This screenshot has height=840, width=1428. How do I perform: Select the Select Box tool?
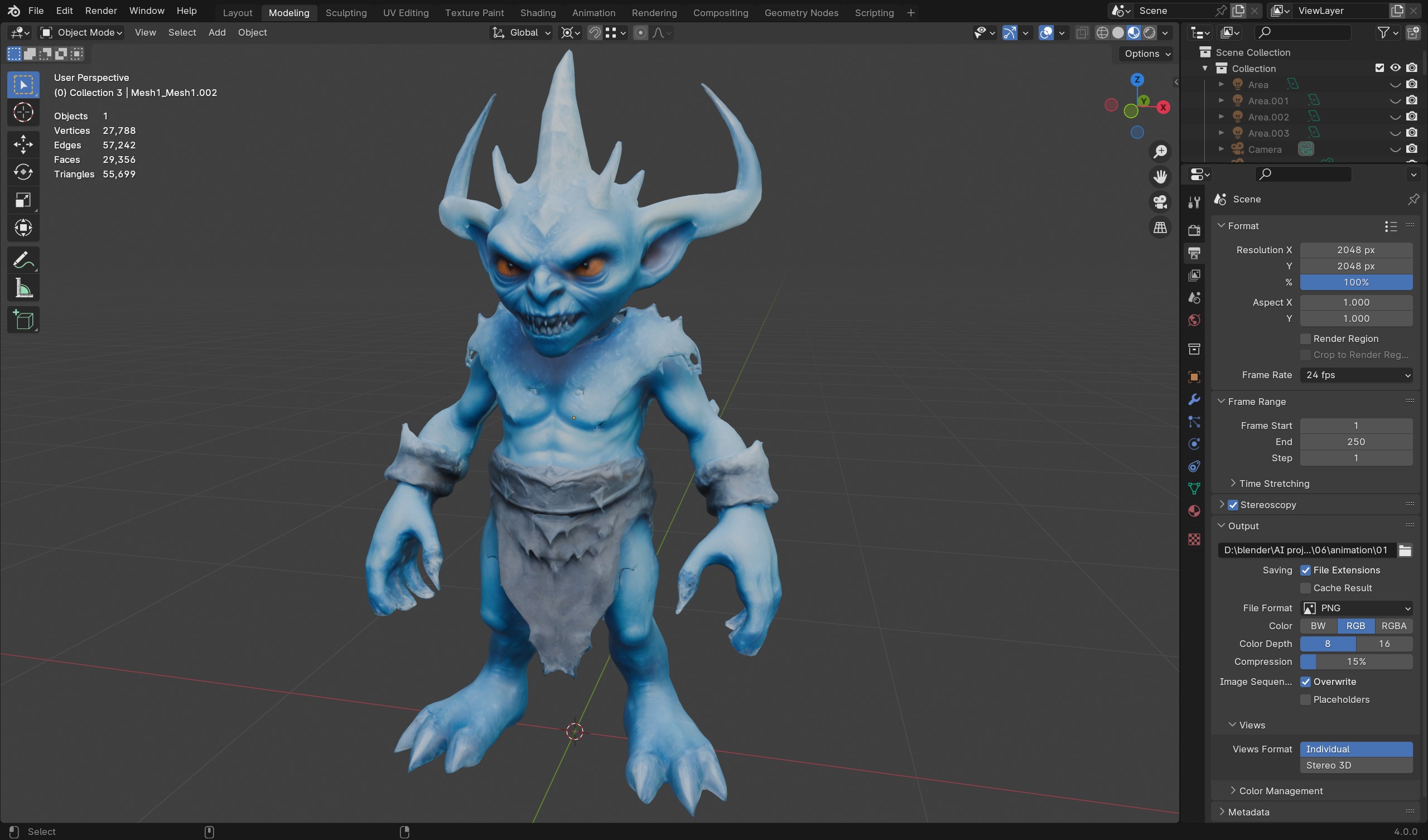(23, 85)
